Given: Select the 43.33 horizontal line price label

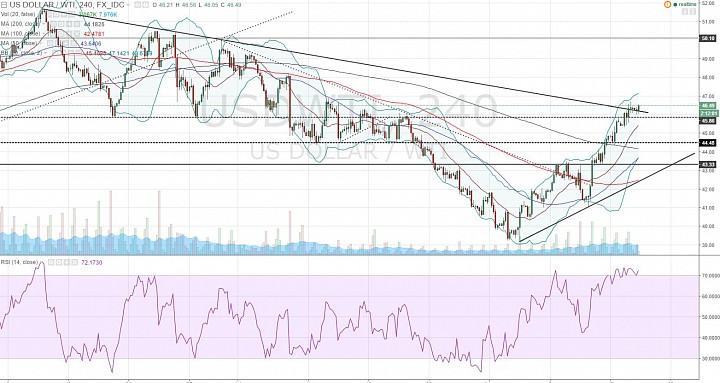Looking at the screenshot, I should coord(707,164).
